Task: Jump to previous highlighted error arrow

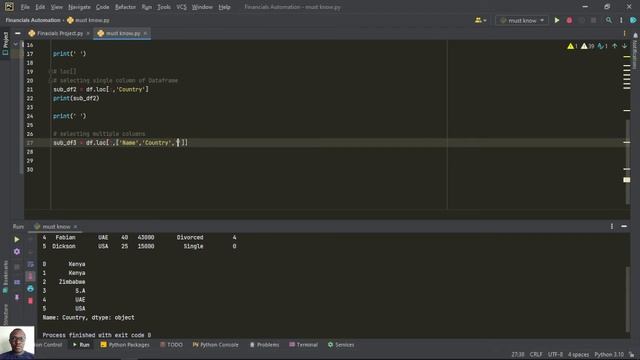Action: pos(615,46)
